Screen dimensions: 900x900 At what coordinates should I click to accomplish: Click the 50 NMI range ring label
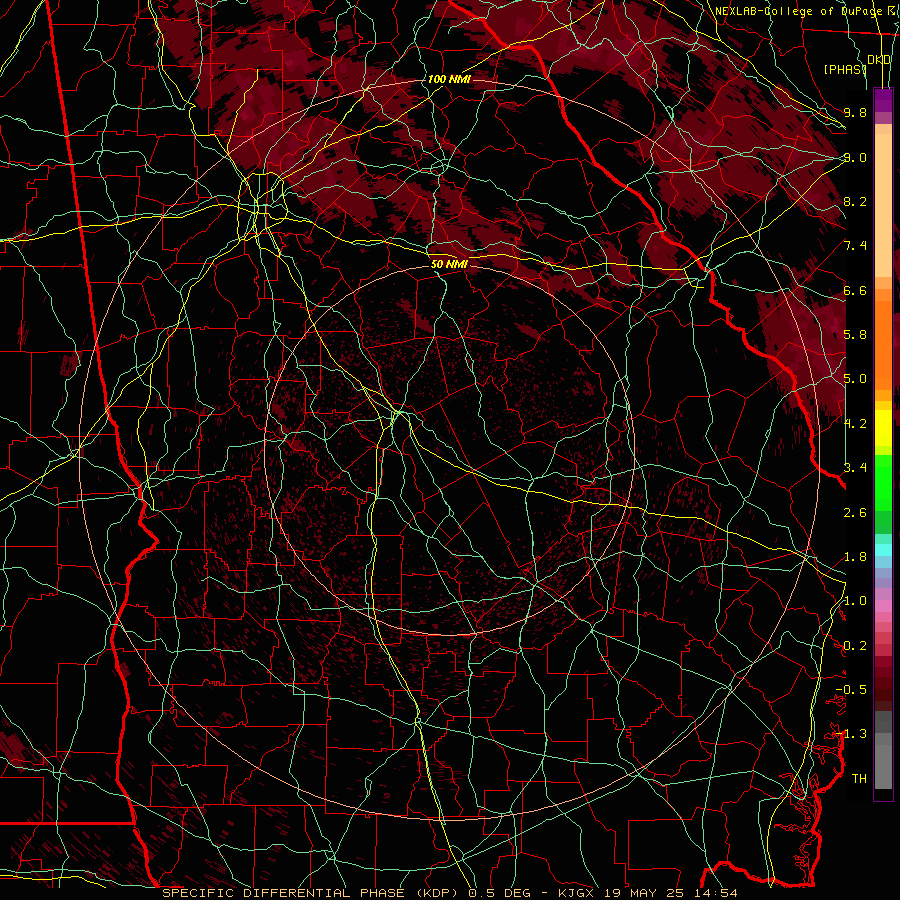[449, 264]
